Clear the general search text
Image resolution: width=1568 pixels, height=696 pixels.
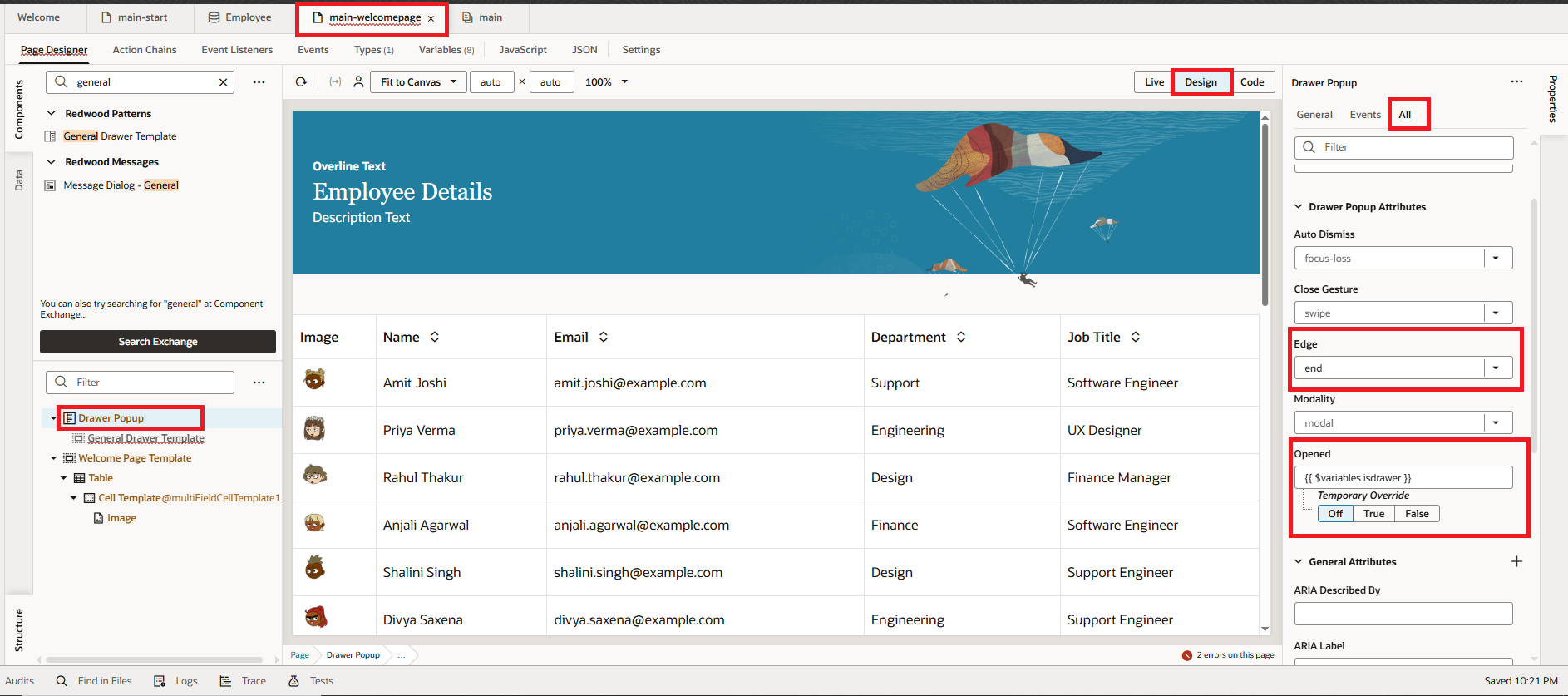pos(223,82)
